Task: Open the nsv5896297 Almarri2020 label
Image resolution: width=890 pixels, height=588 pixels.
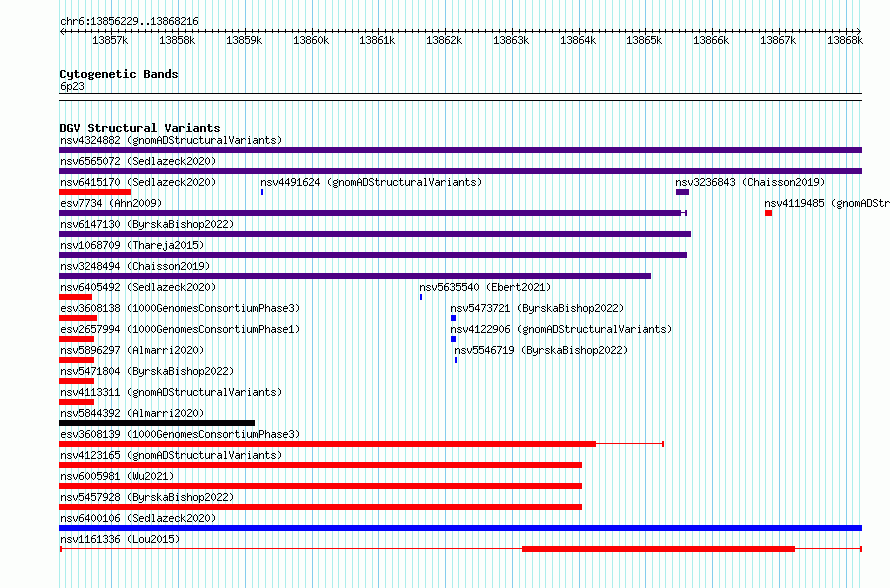Action: (x=132, y=350)
